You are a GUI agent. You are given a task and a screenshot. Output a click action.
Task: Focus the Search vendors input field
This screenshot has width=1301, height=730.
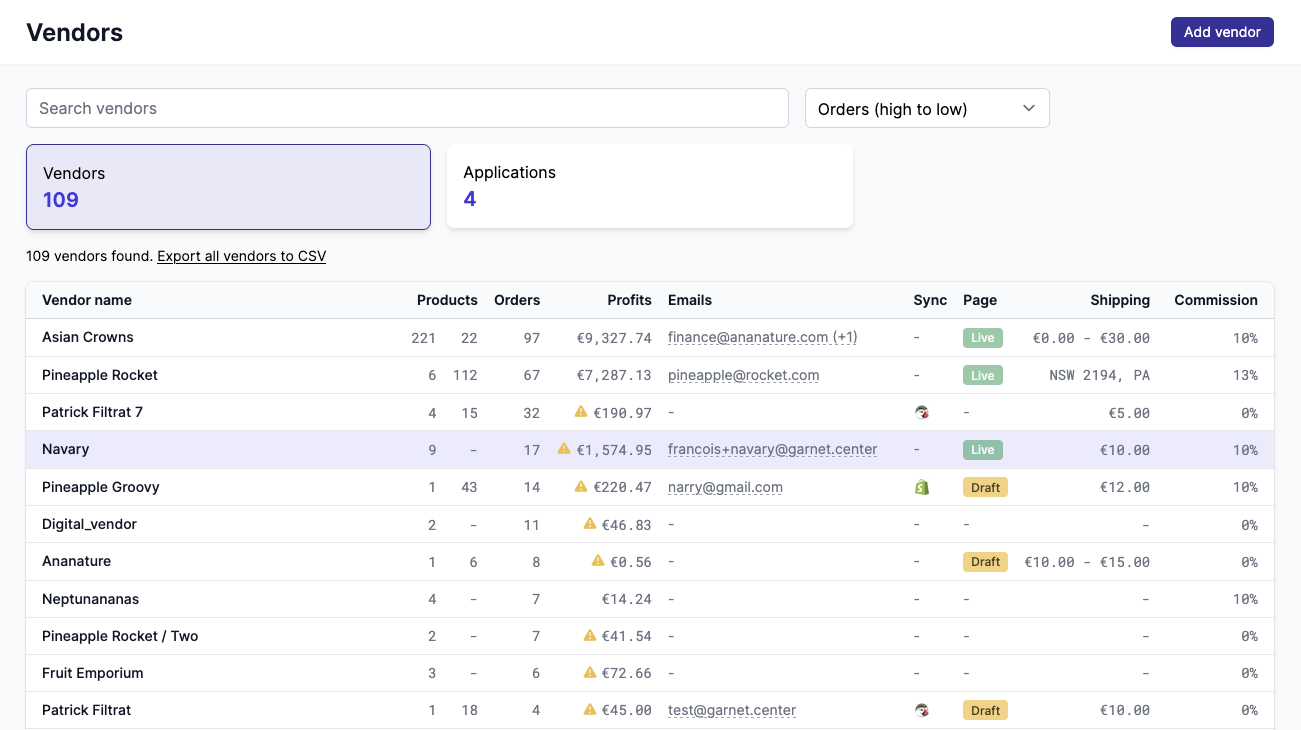click(x=407, y=108)
